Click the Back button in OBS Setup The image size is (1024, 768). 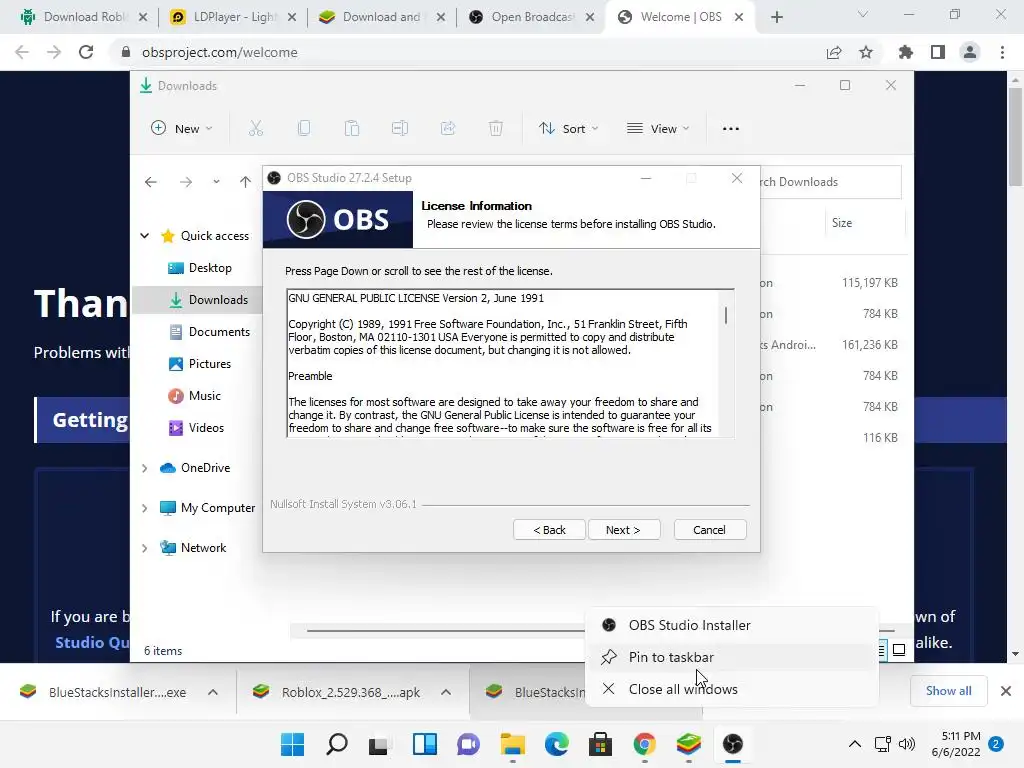tap(549, 530)
